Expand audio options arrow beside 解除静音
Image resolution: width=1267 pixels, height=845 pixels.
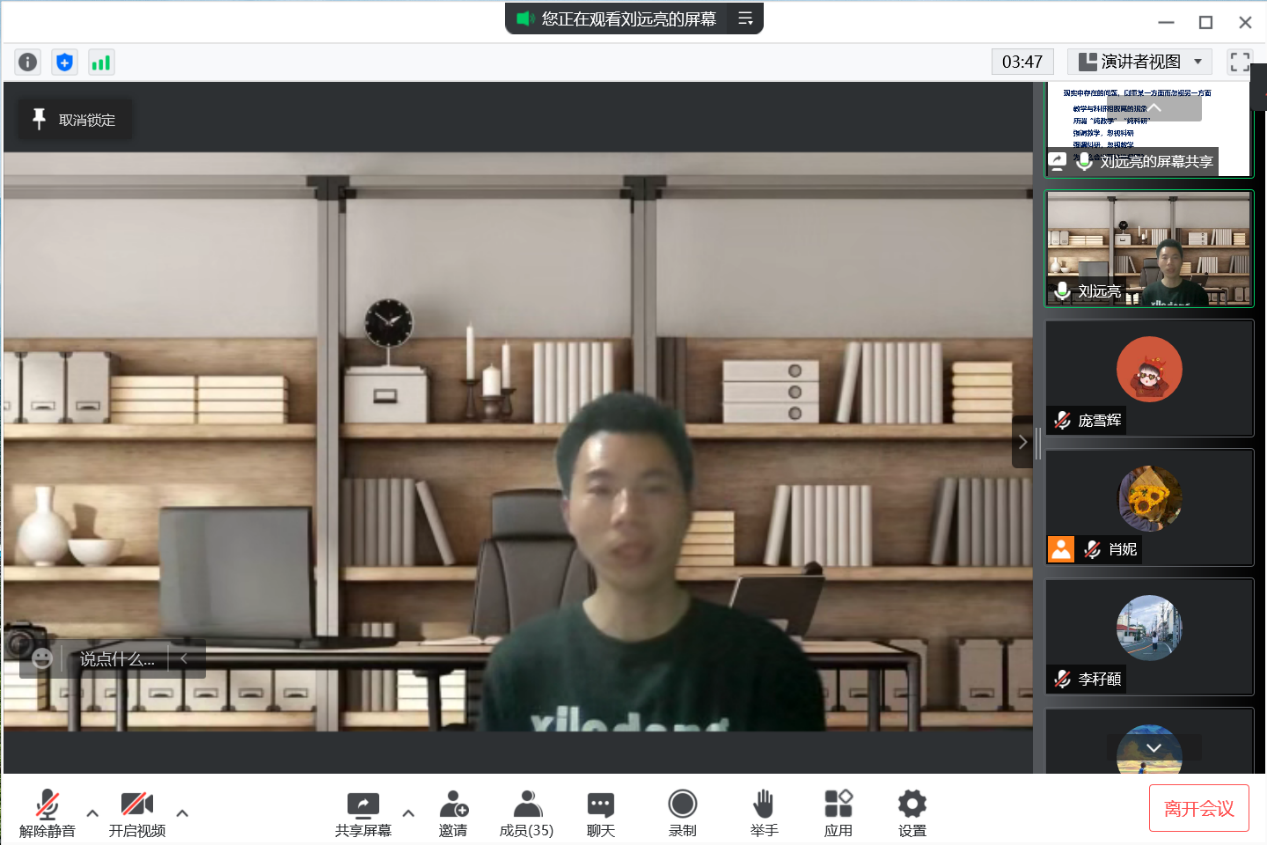coord(92,812)
